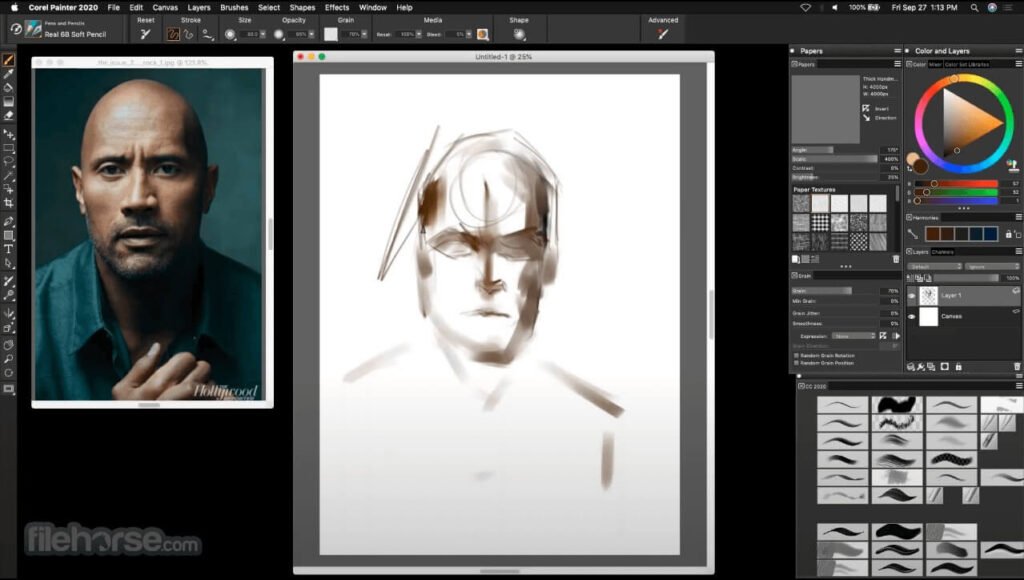Select the Paint Bucket tool
The image size is (1024, 580).
pyautogui.click(x=8, y=88)
